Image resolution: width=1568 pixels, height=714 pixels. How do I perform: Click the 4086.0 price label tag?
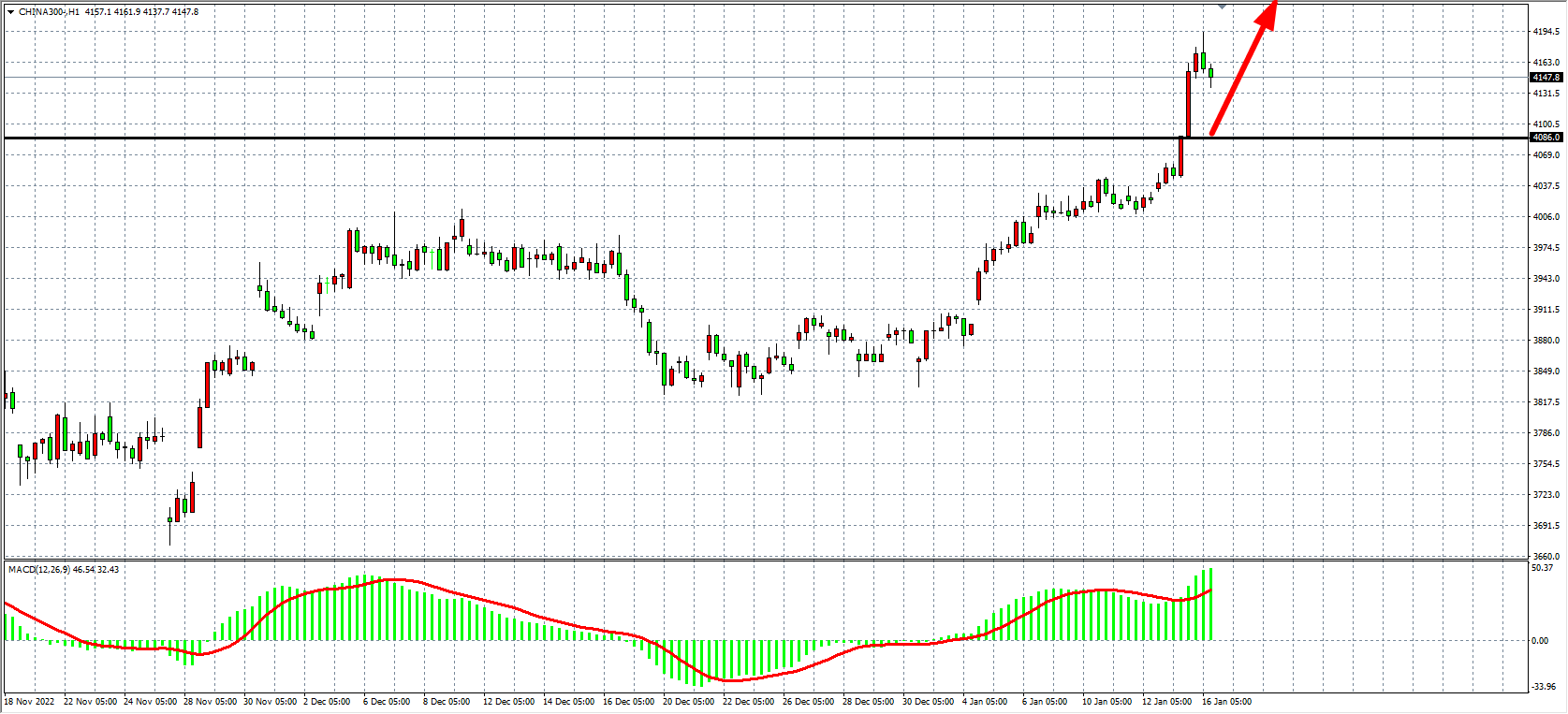1546,138
